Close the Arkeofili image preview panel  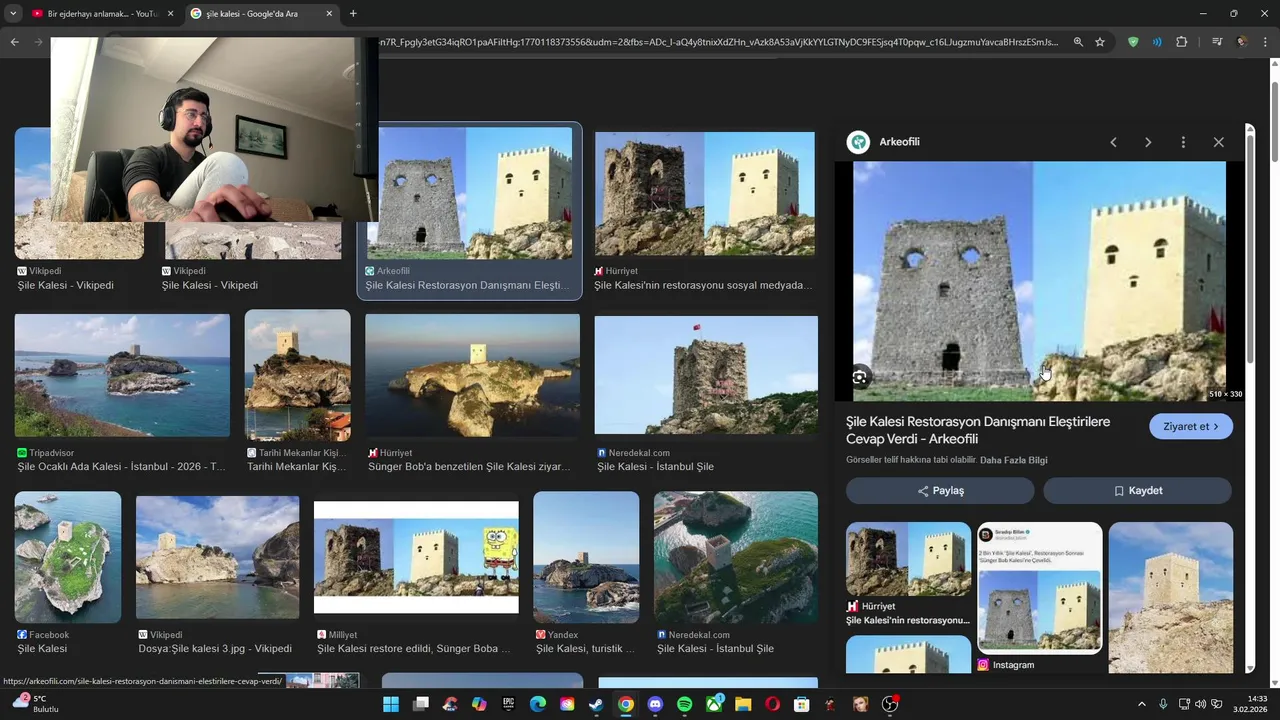coord(1218,142)
